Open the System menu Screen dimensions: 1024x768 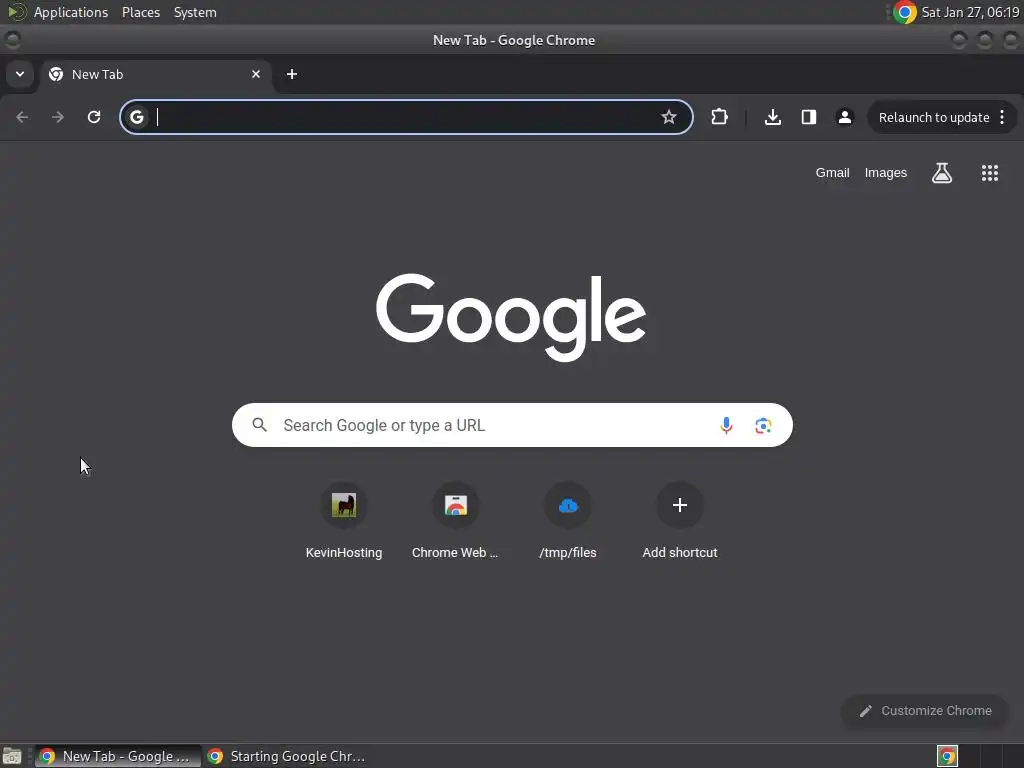coord(195,12)
